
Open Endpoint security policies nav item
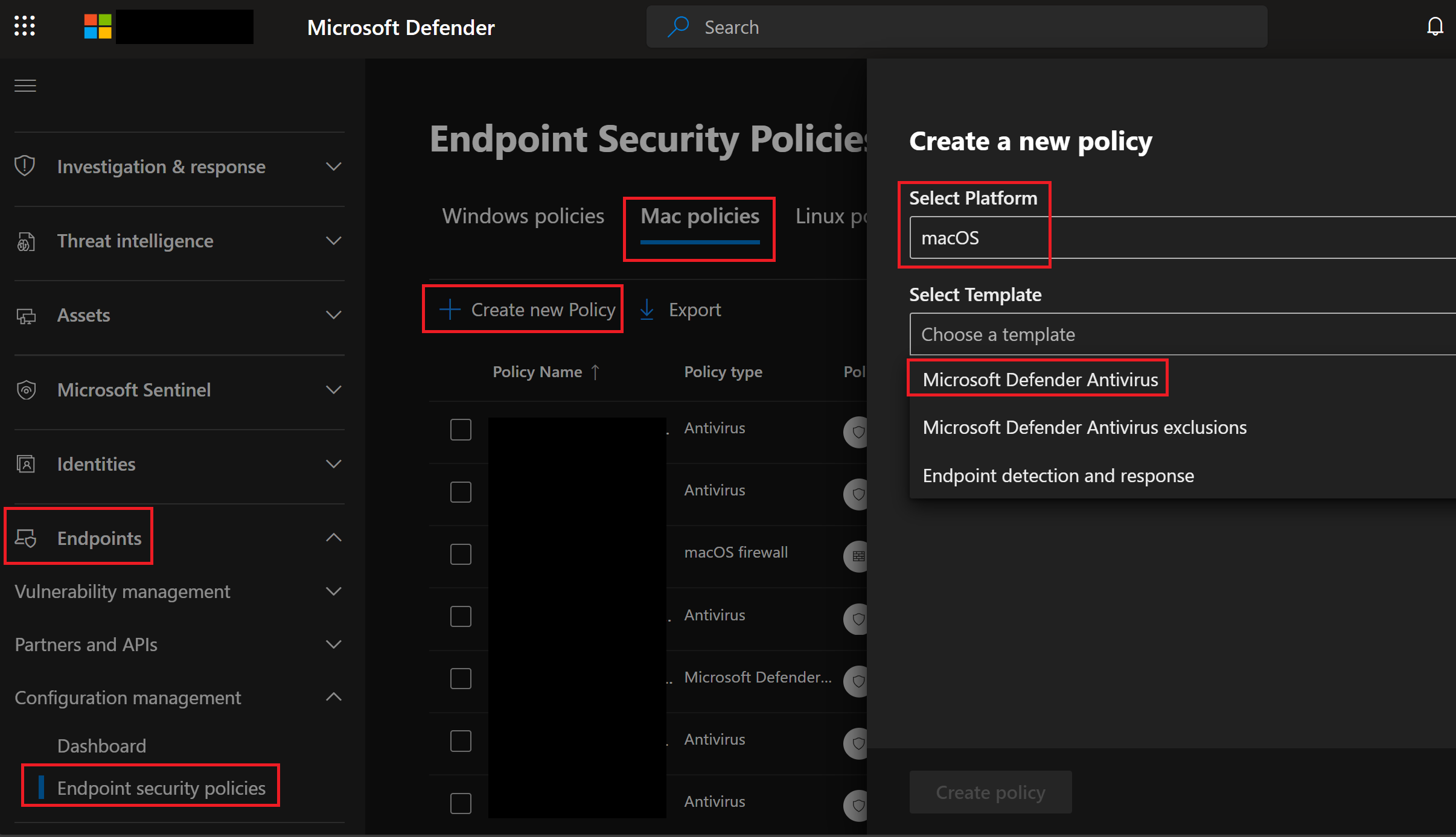pos(161,788)
